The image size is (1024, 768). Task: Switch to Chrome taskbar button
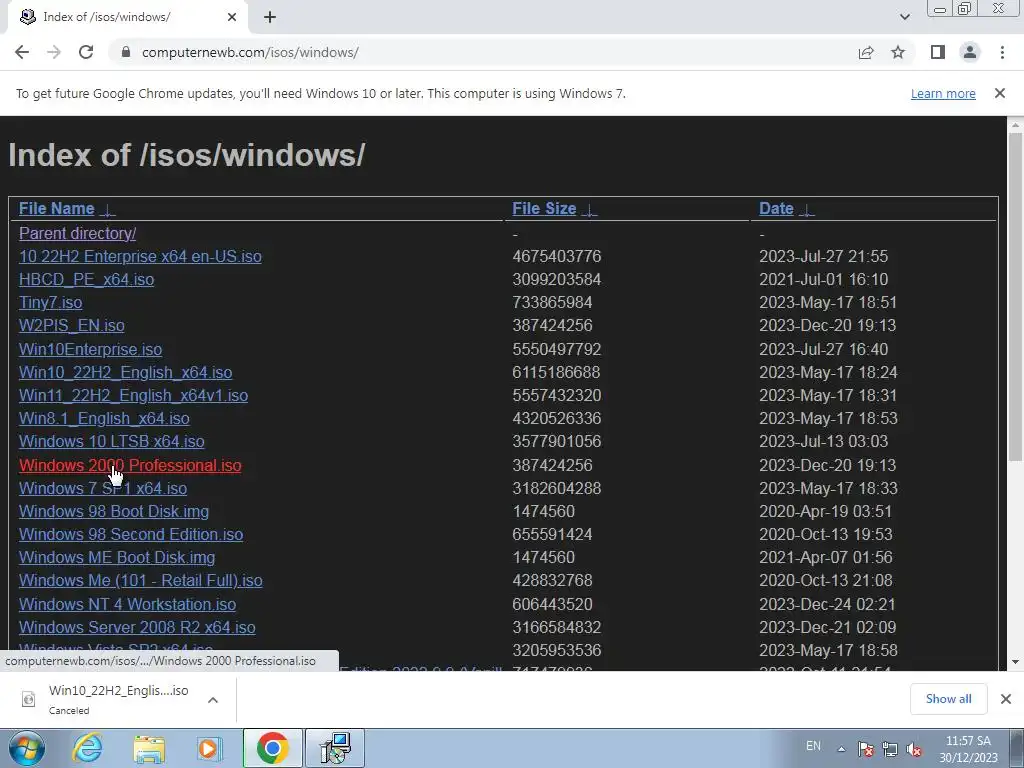click(x=272, y=748)
